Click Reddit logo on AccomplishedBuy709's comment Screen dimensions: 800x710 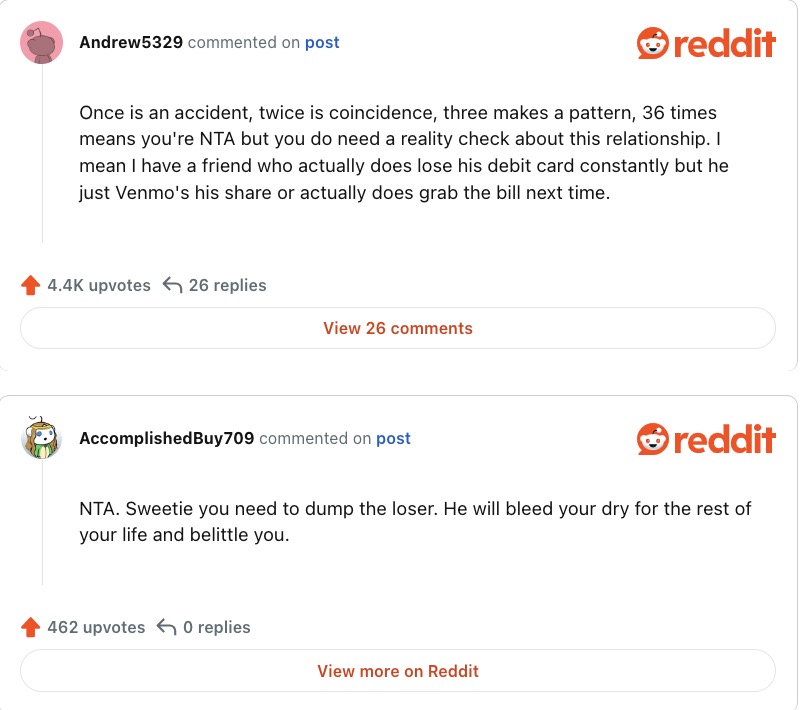(706, 438)
